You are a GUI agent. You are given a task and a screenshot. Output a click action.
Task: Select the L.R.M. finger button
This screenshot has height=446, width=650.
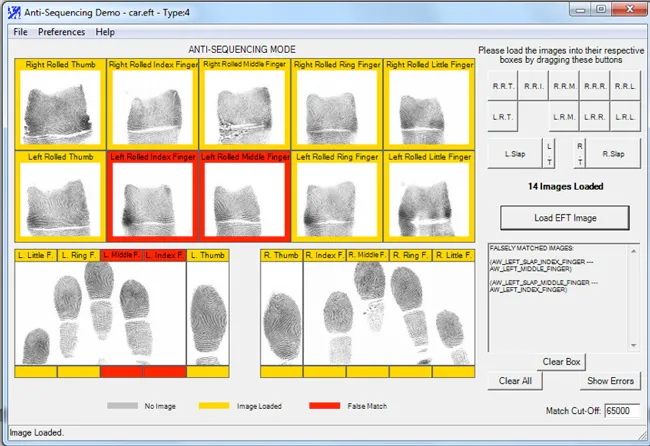pos(564,116)
